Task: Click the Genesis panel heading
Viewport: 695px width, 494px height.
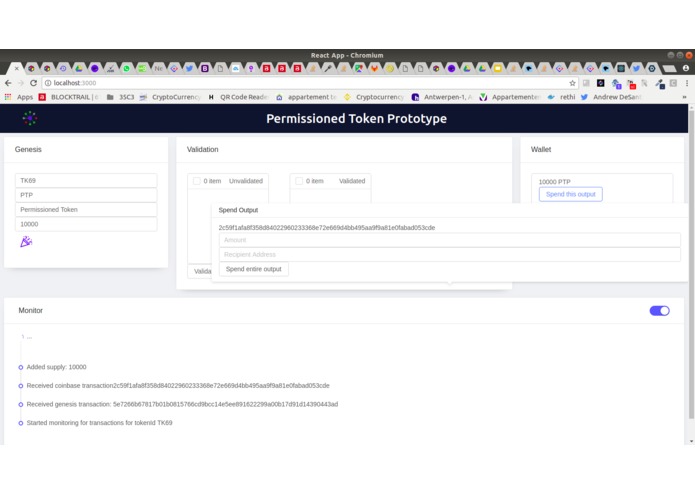Action: pos(28,149)
